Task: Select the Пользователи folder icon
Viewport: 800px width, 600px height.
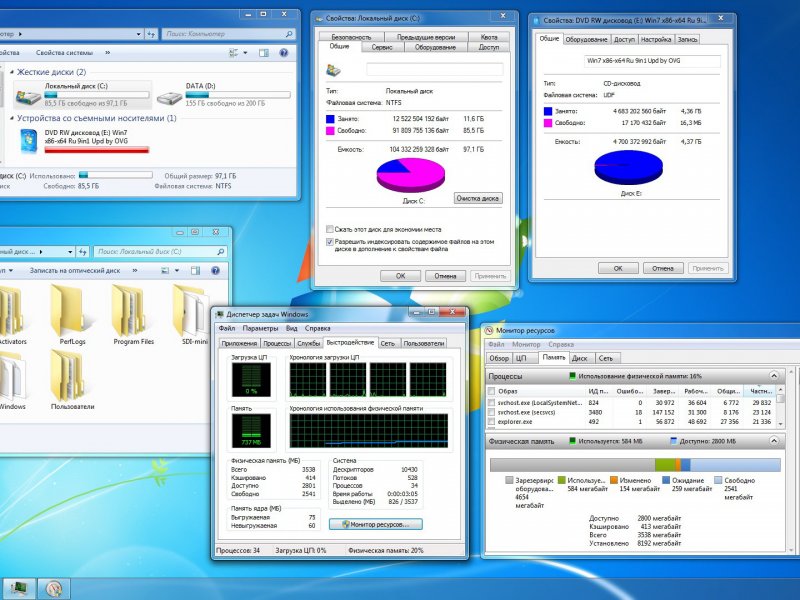Action: [x=68, y=376]
